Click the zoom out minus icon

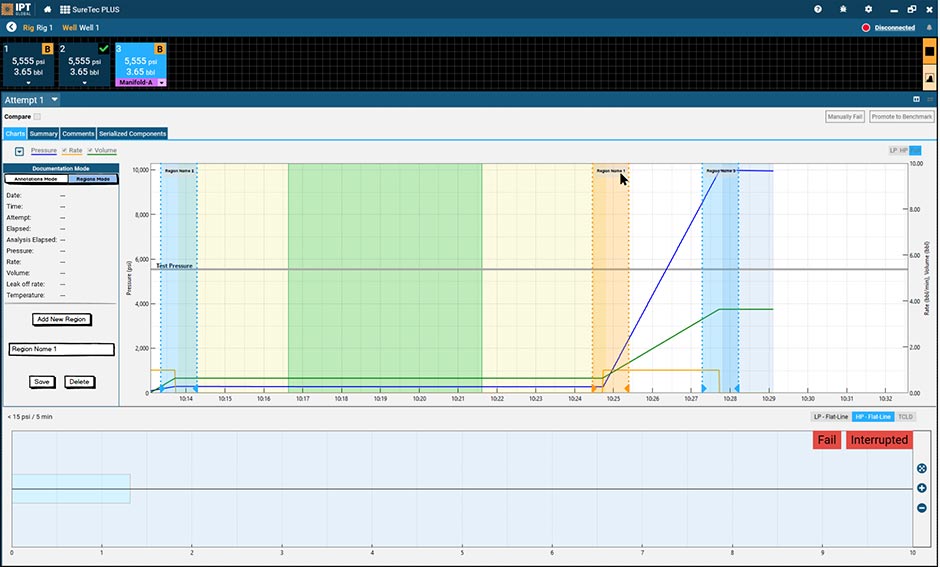click(922, 508)
